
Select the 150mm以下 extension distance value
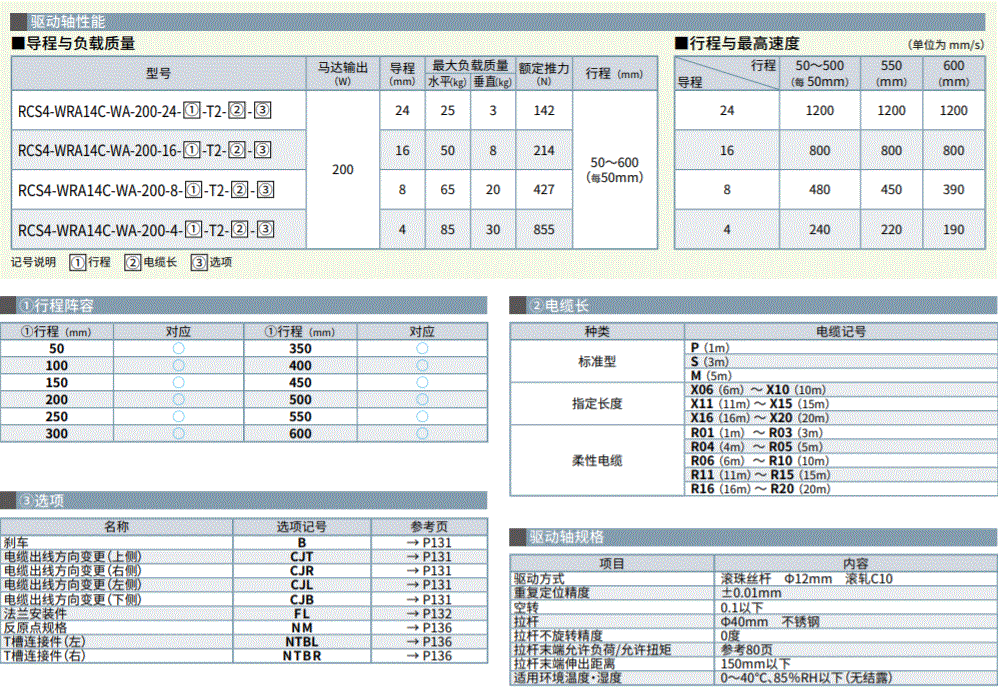(756, 663)
